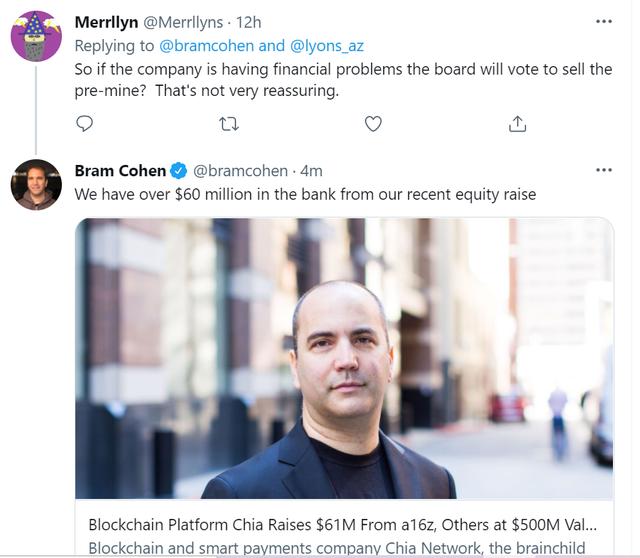
Task: Share Merrllyn's tweet via upload icon
Action: coord(517,124)
